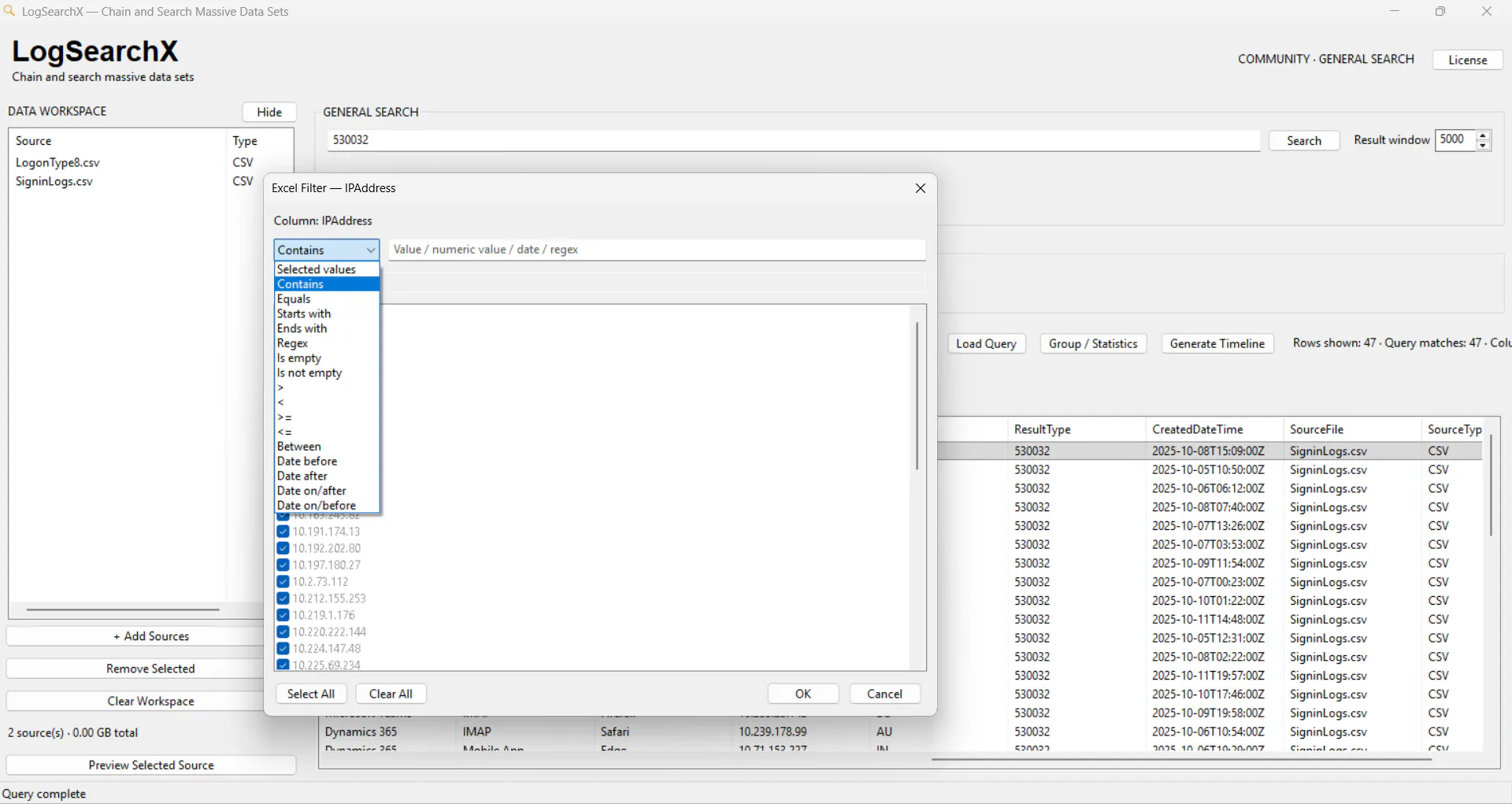The image size is (1512, 804).
Task: Choose 'Regex' filter option
Action: coord(327,343)
